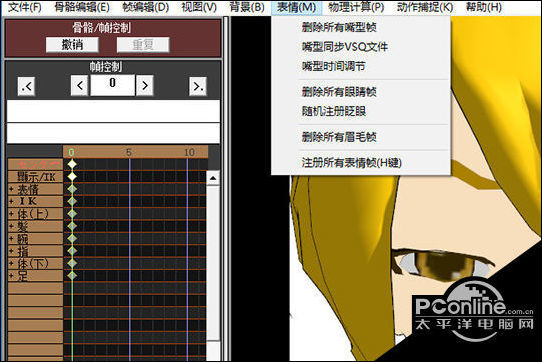
Task: Step forward one frame with > button
Action: pyautogui.click(x=145, y=85)
